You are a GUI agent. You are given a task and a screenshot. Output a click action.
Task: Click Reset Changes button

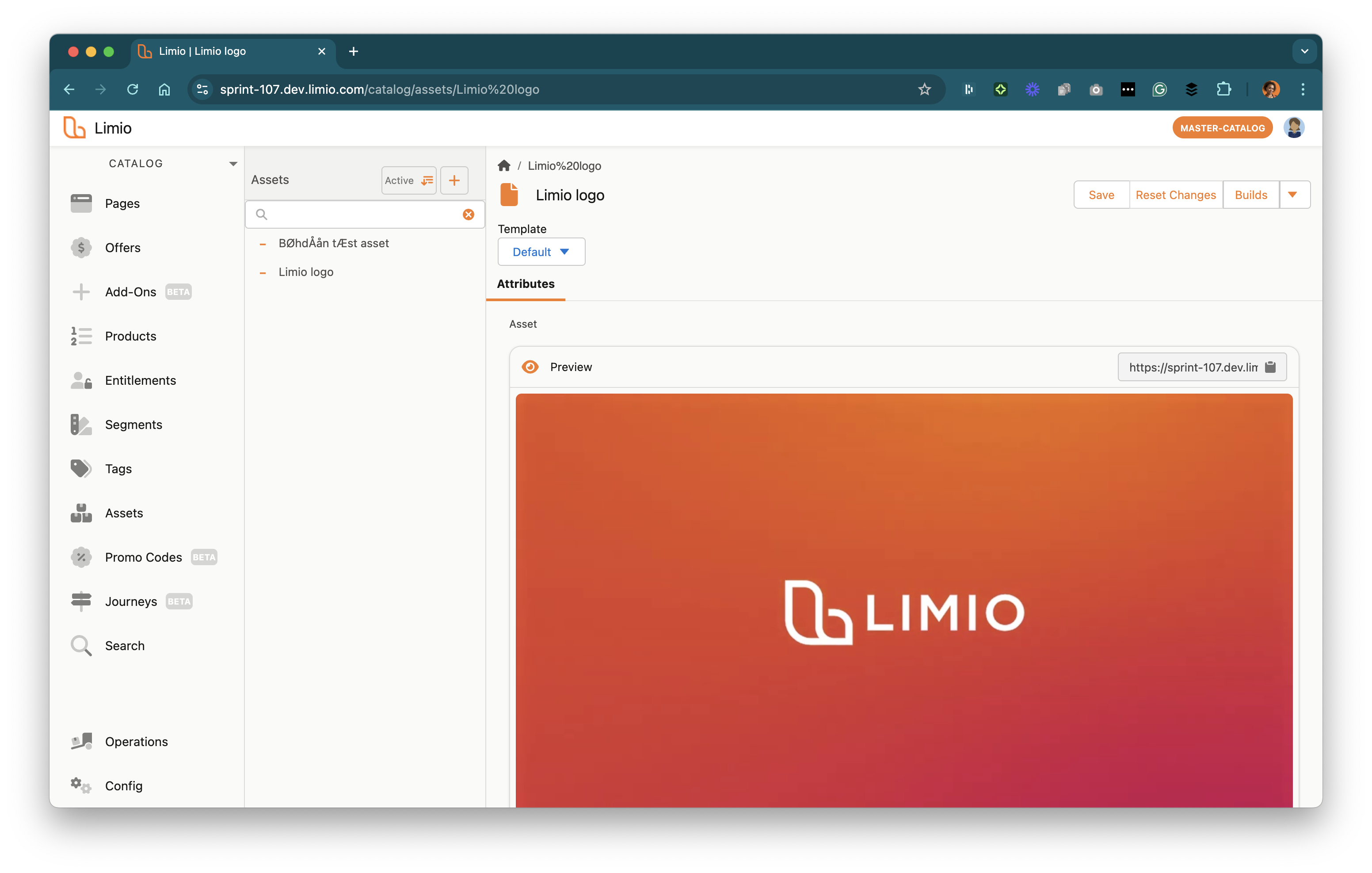[x=1175, y=195]
